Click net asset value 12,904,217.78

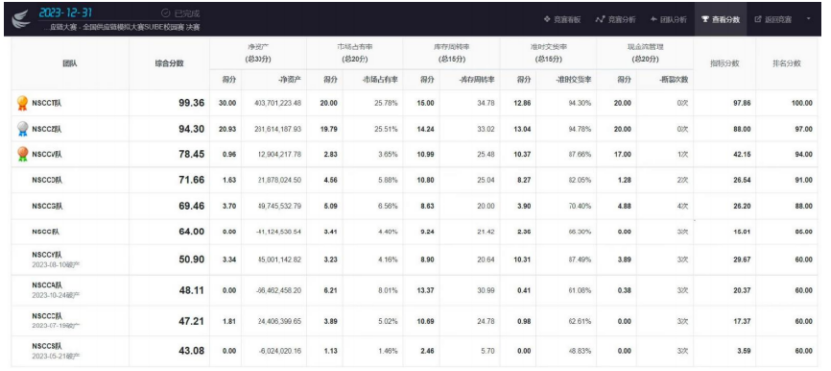(x=278, y=154)
